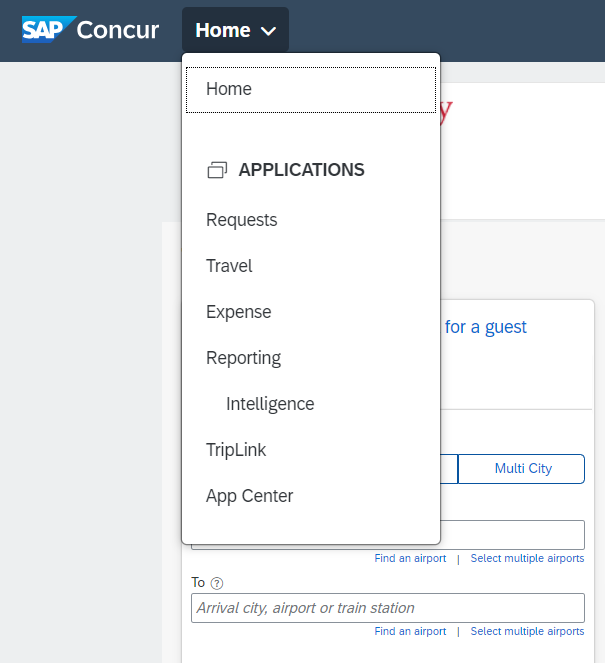Go to App Center
Image resolution: width=605 pixels, height=663 pixels.
click(x=249, y=496)
